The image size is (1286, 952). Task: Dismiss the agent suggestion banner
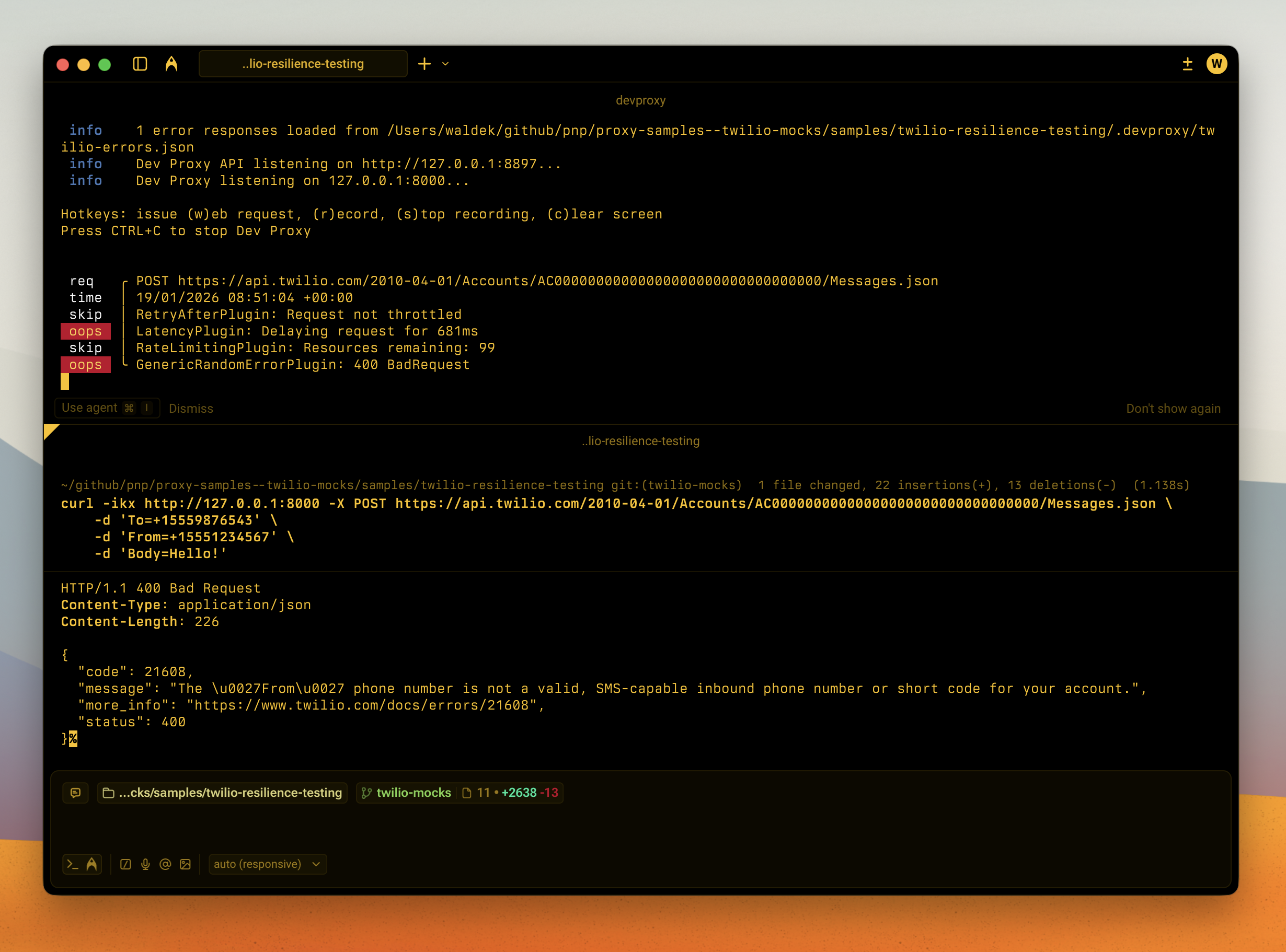[191, 408]
